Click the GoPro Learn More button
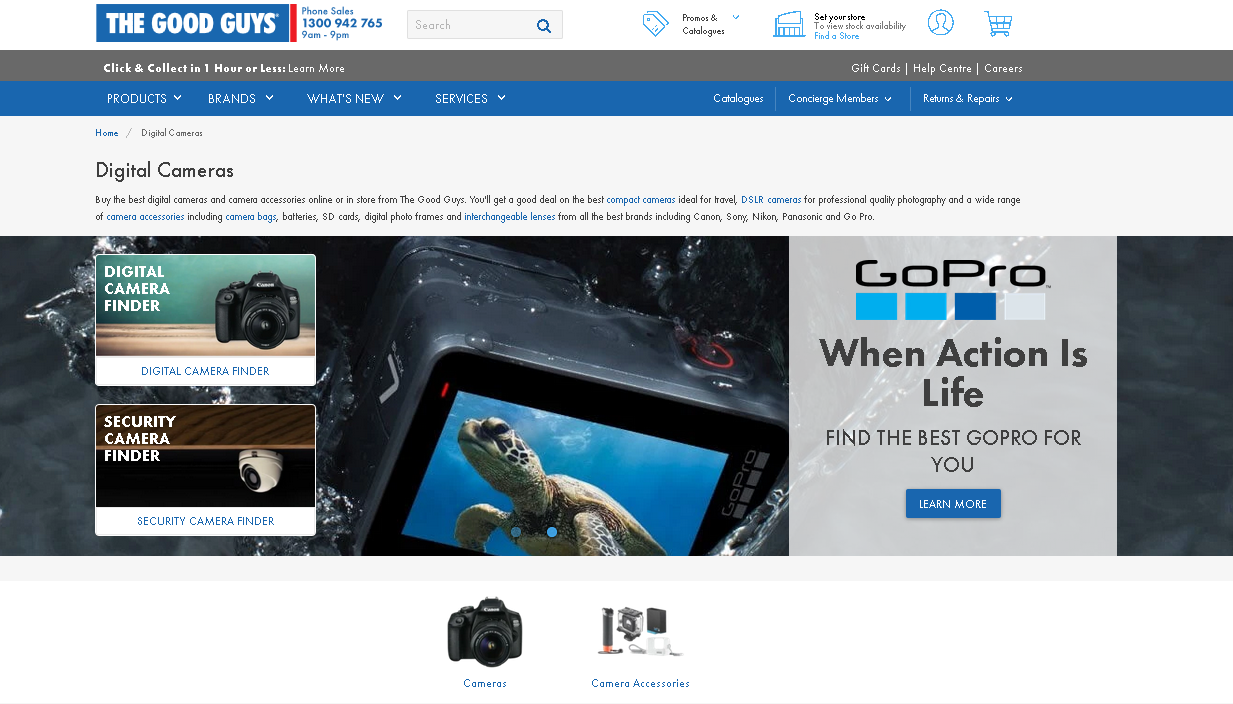 953,504
